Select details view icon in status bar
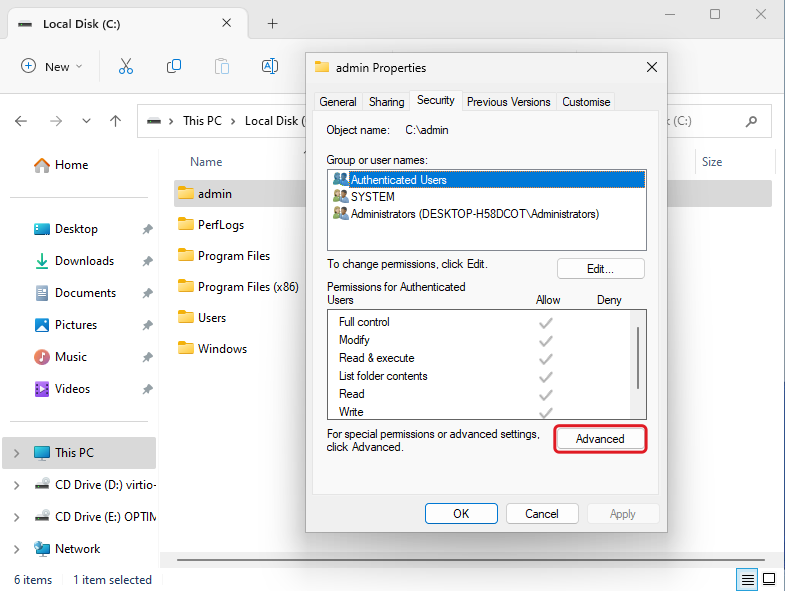The image size is (785, 591). click(x=747, y=579)
